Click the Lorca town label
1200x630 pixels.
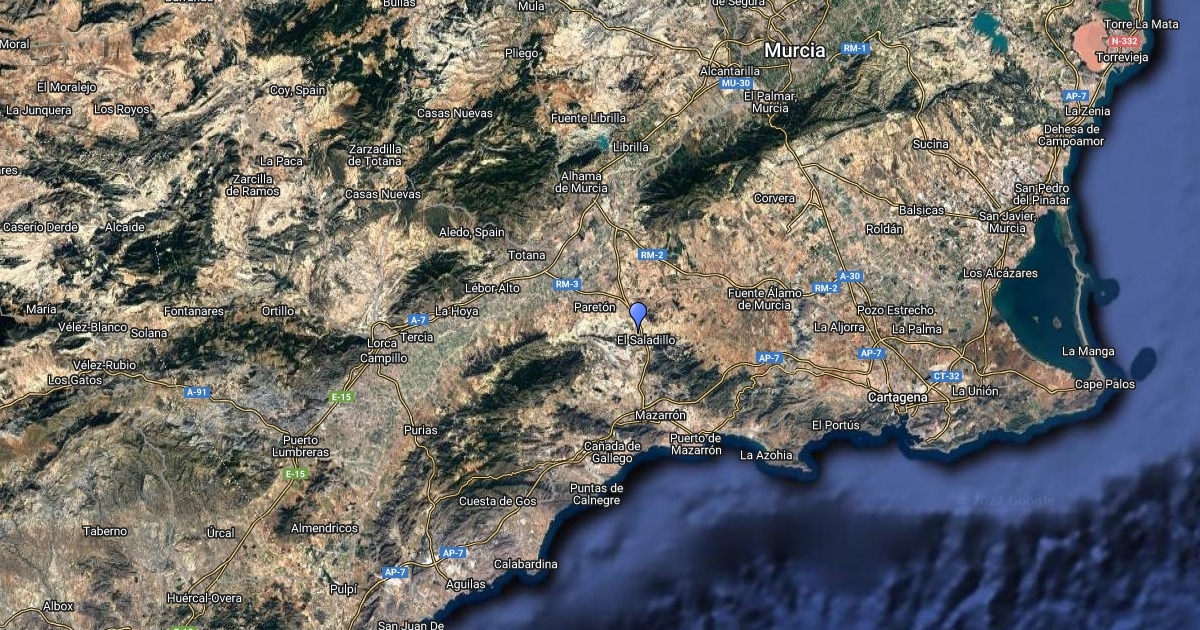coord(383,343)
